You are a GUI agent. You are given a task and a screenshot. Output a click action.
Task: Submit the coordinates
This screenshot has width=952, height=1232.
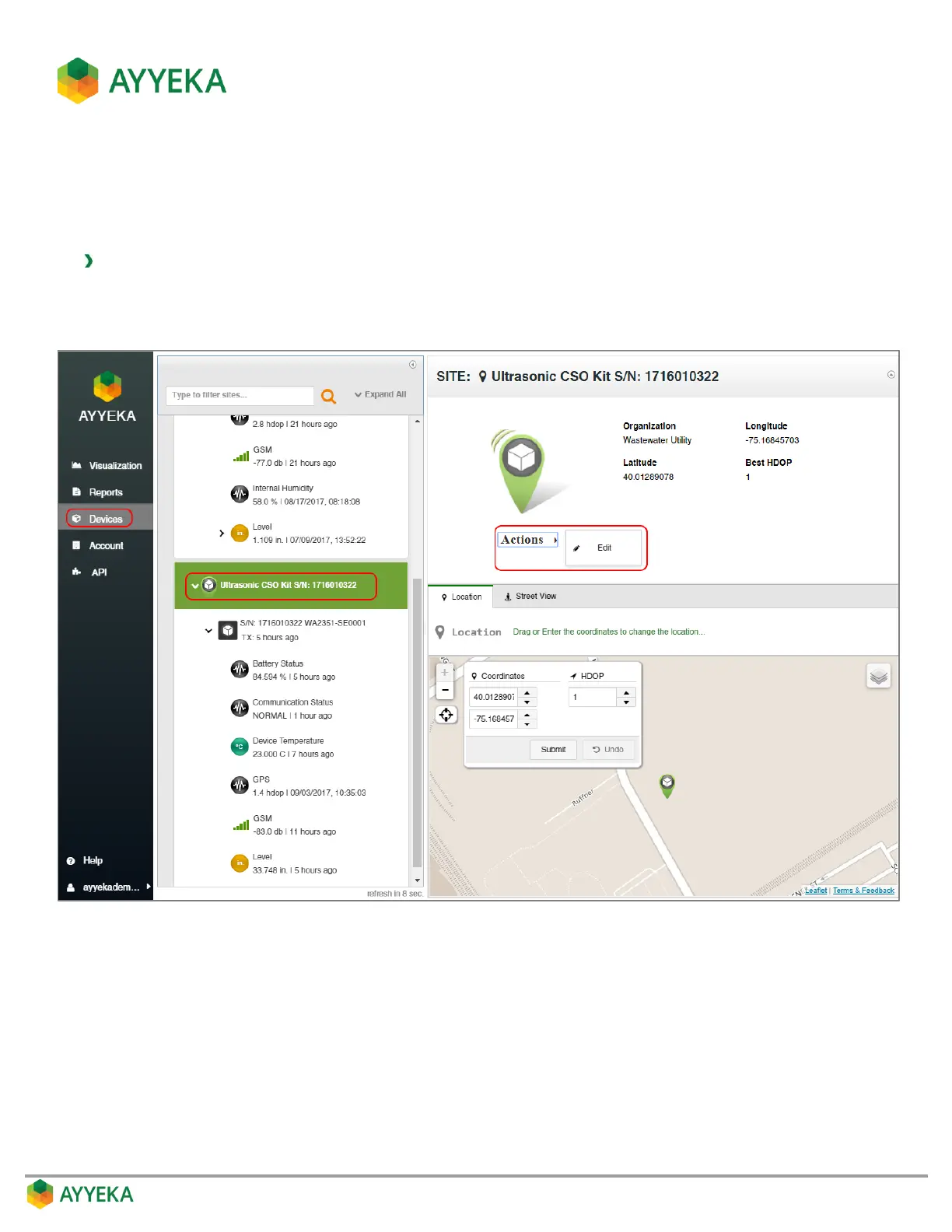pyautogui.click(x=554, y=750)
